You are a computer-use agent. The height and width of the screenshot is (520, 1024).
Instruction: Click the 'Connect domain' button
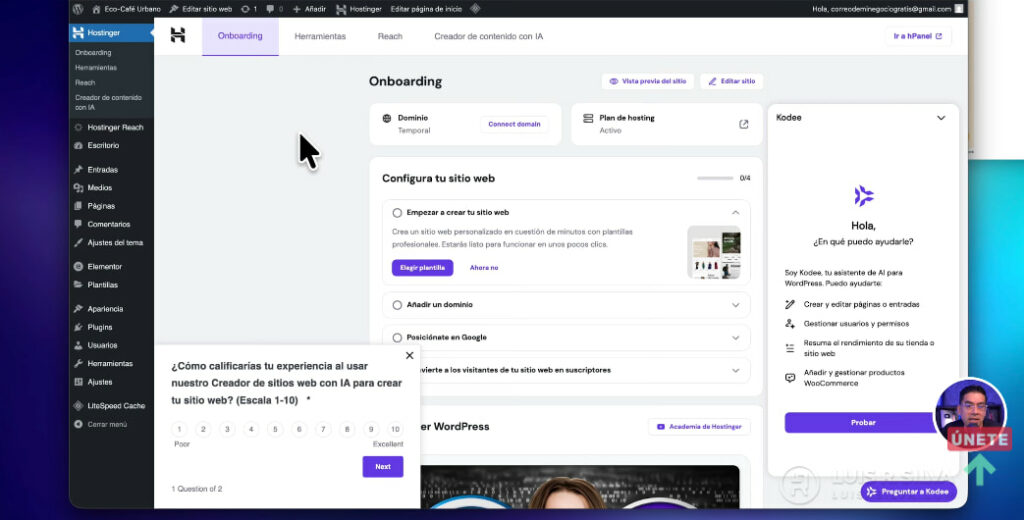pos(515,124)
